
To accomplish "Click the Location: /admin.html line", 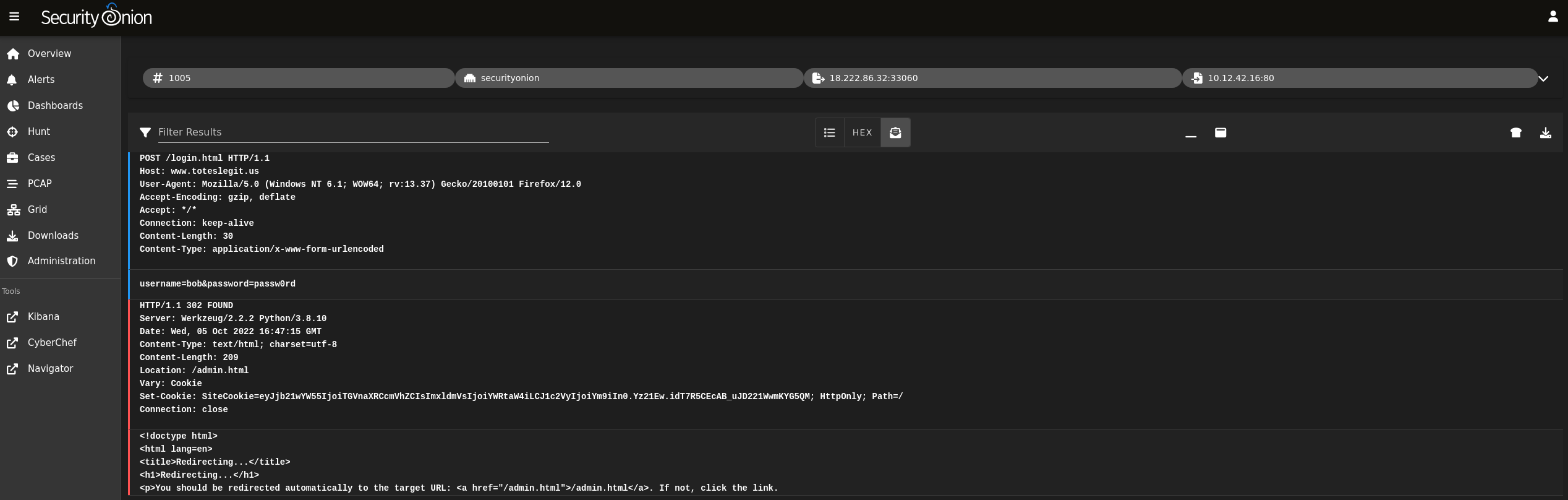I will click(x=194, y=371).
